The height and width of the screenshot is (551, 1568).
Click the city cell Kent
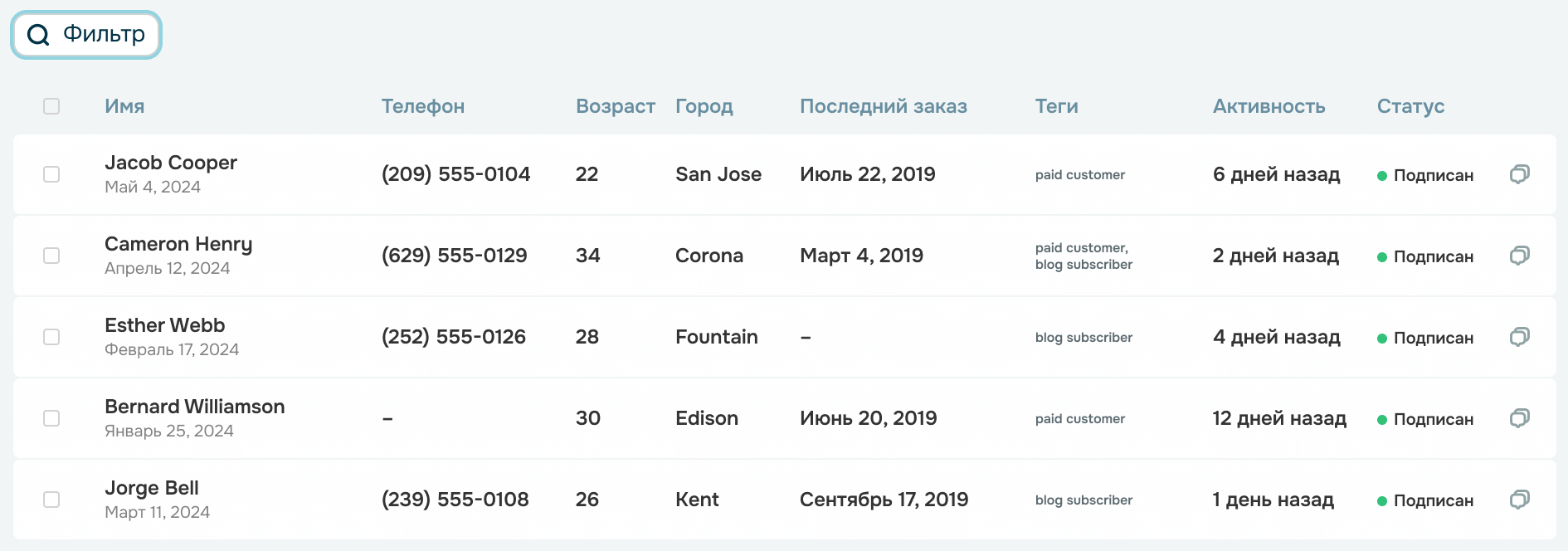pos(697,500)
